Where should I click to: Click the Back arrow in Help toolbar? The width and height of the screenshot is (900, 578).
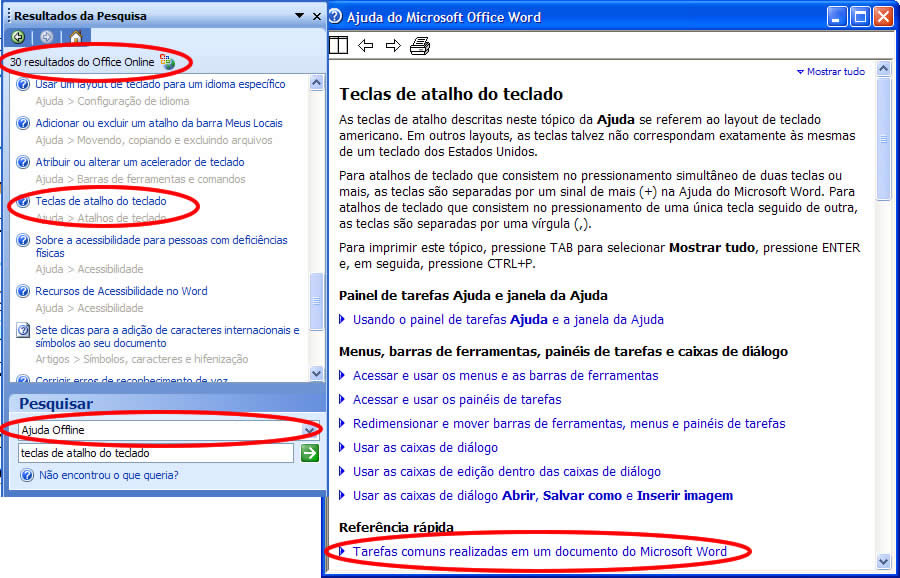pos(366,45)
